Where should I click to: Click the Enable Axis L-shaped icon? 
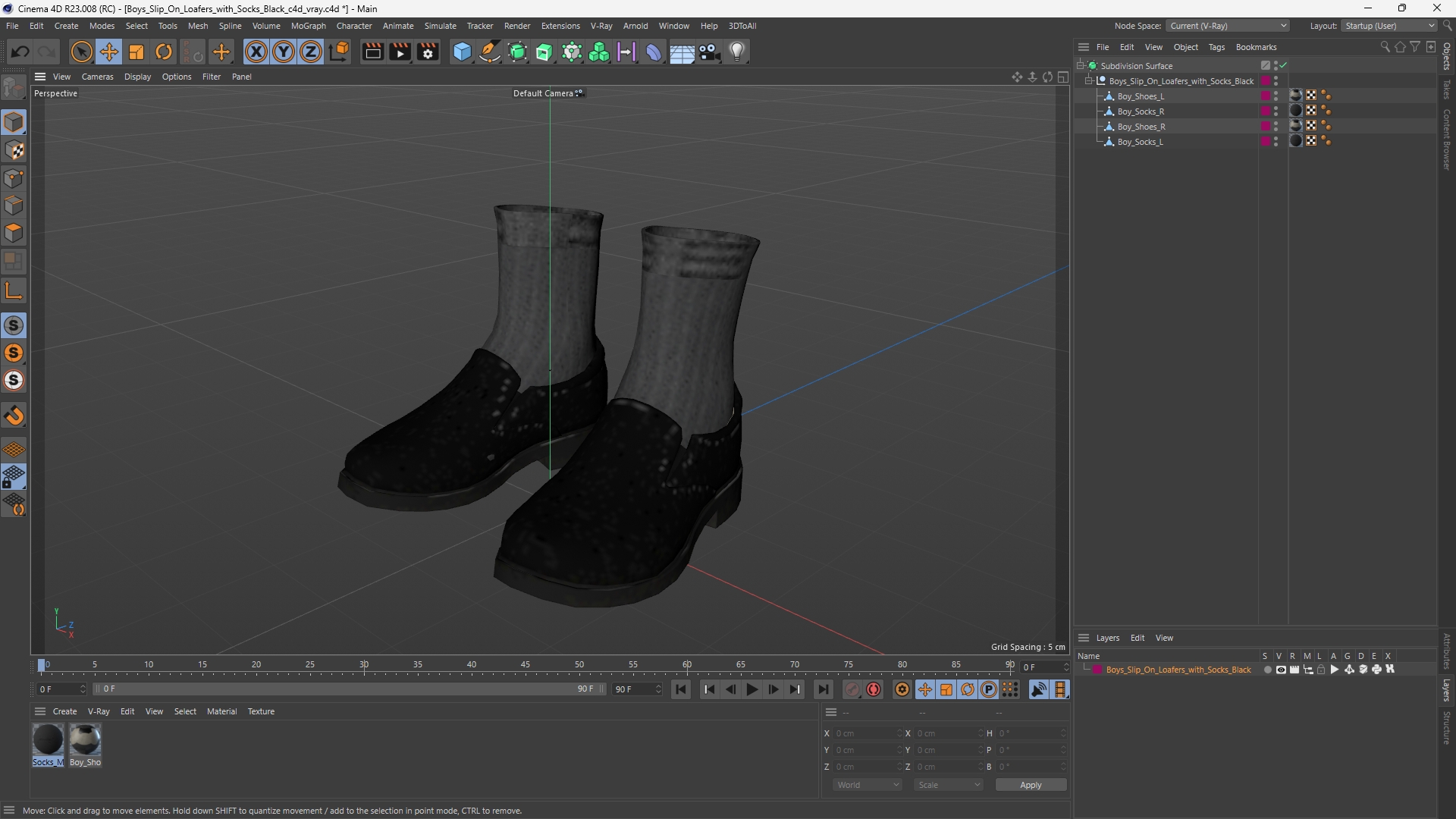(x=14, y=290)
